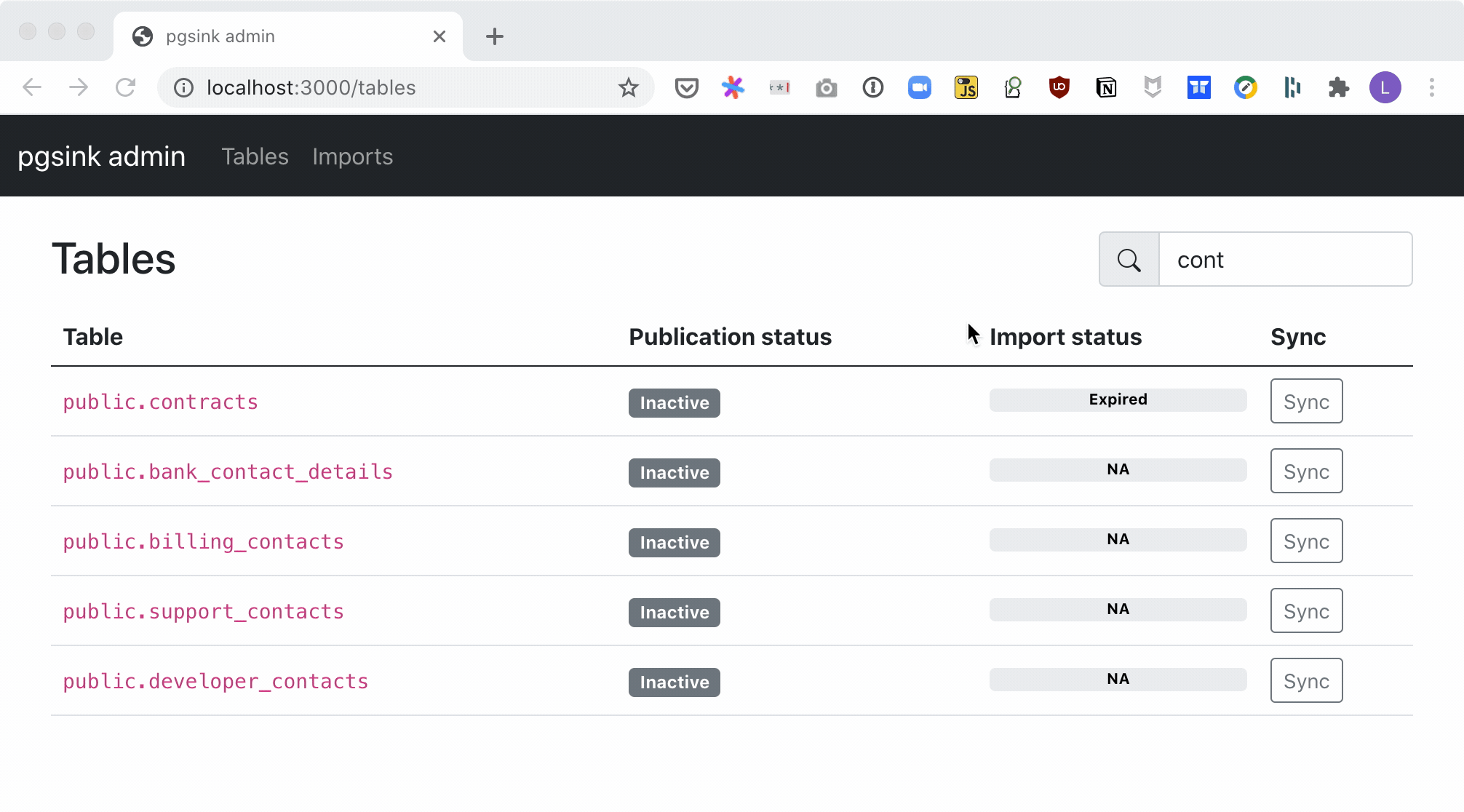Screen dimensions: 1464x812
Task: Click the camera screenshot extension icon
Action: pos(826,88)
